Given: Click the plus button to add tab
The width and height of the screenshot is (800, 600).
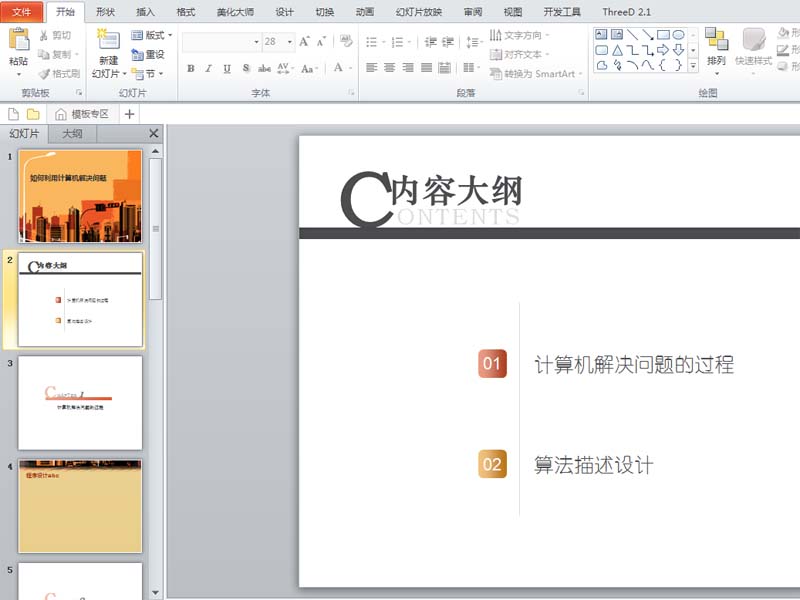Looking at the screenshot, I should 130,114.
